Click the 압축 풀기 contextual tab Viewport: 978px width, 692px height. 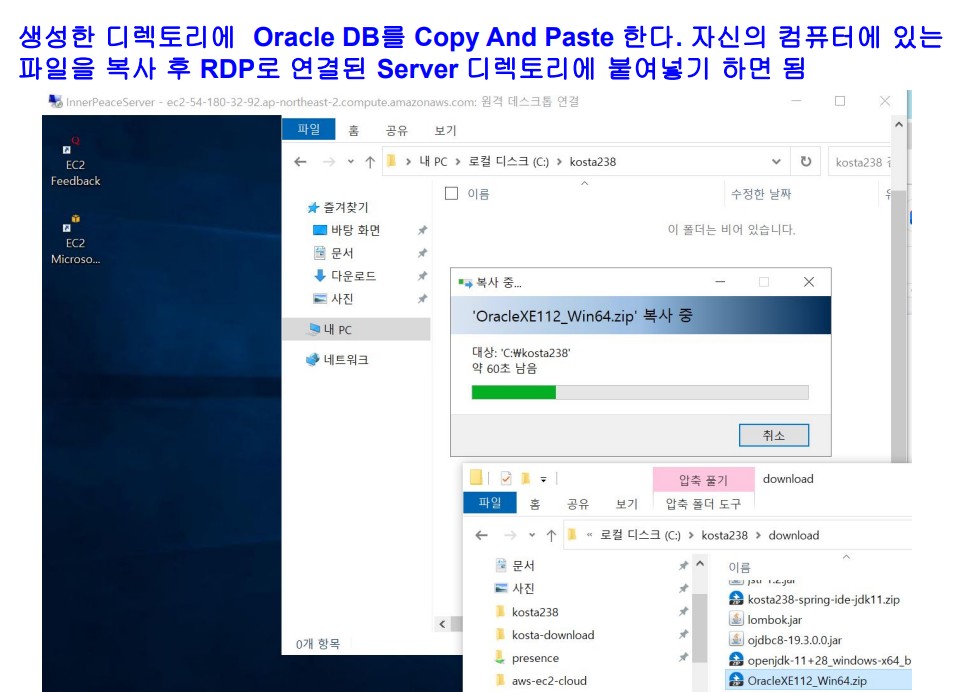tap(704, 480)
